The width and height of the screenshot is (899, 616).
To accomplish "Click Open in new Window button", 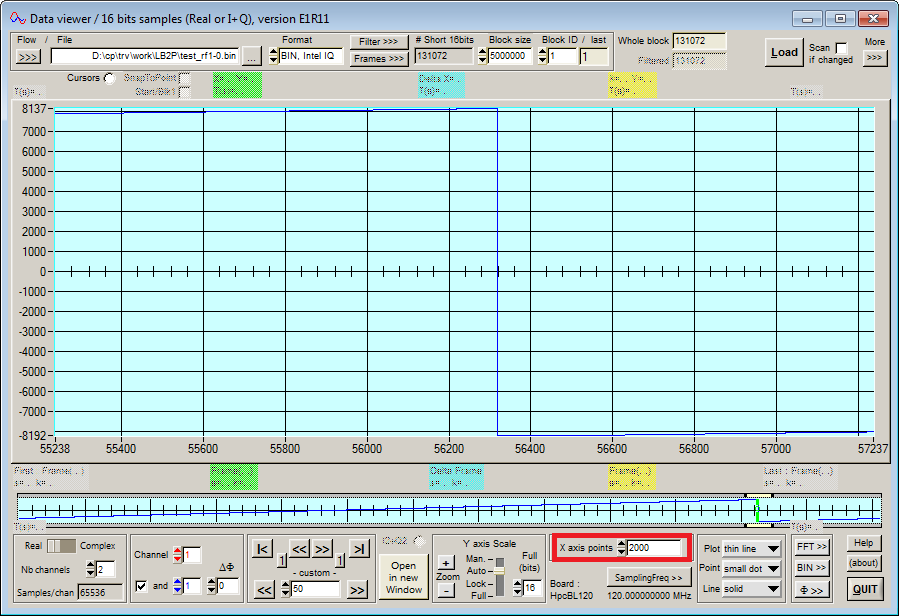I will pyautogui.click(x=404, y=577).
